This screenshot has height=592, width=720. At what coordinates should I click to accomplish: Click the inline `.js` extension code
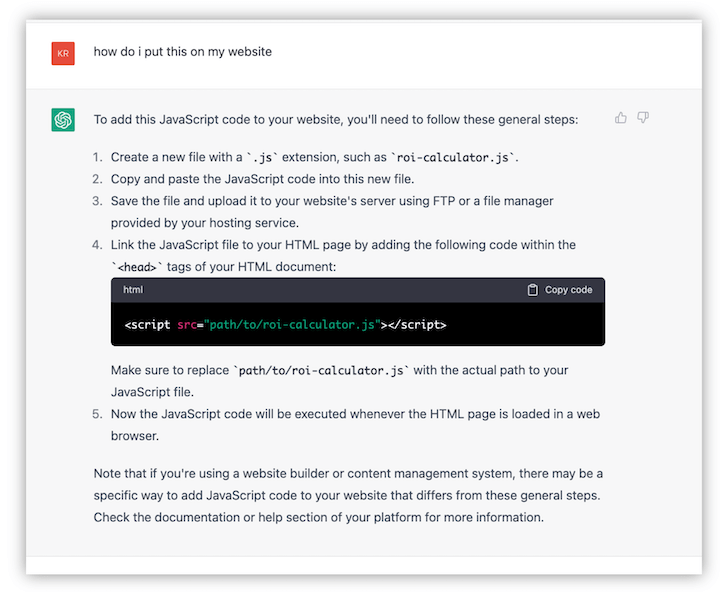[262, 158]
